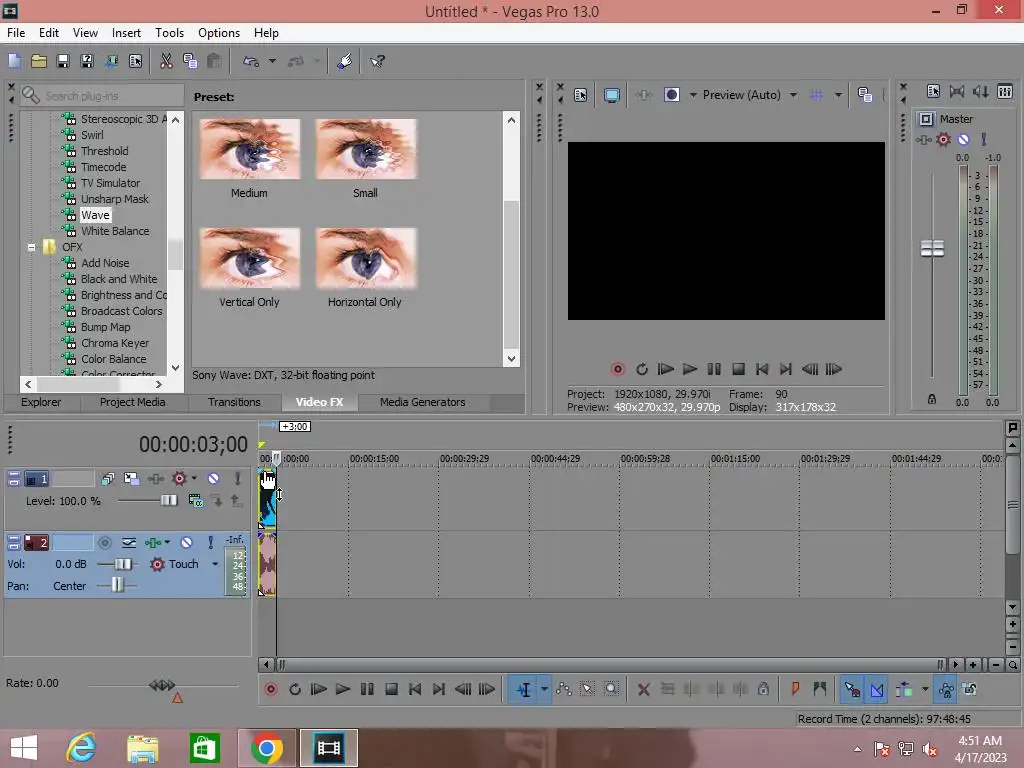1024x768 pixels.
Task: Select the Envelope Edit tool
Action: click(x=564, y=689)
